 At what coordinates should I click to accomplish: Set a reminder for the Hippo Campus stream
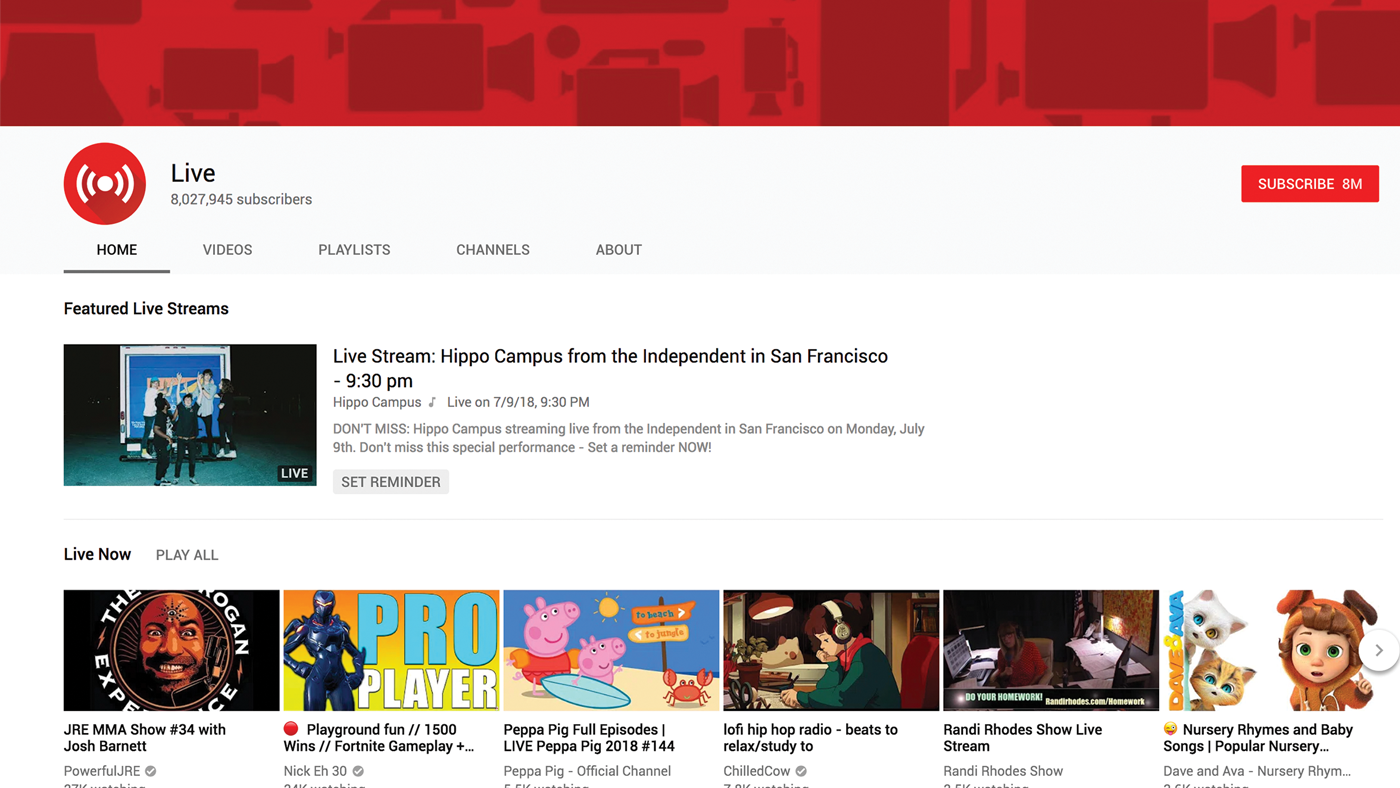(x=390, y=481)
